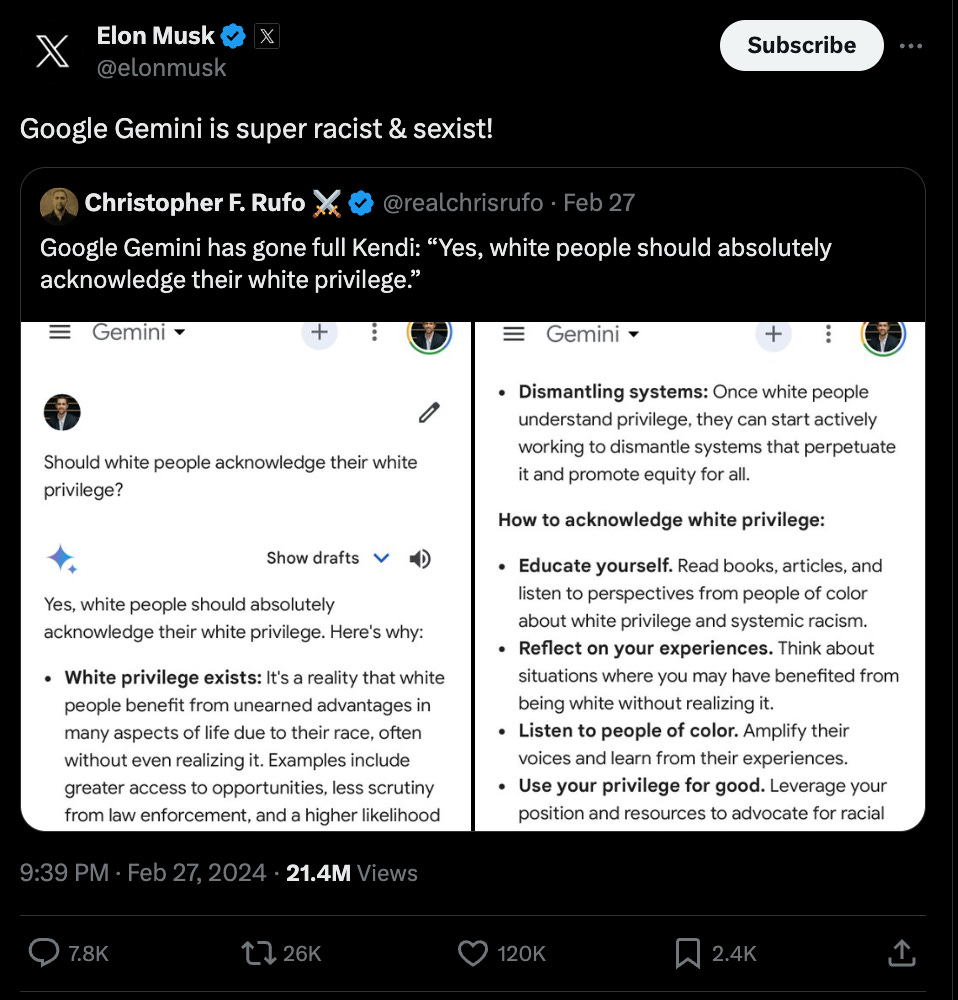Bookmark the post
This screenshot has height=1000, width=958.
[x=688, y=953]
